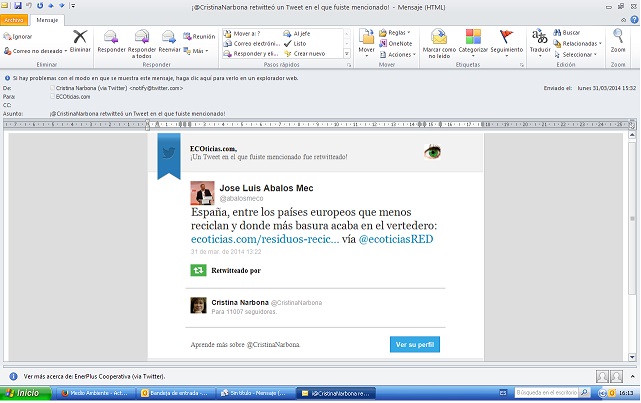This screenshot has height=403, width=641.
Task: Click Jose Luis Abalos Mec profile photo
Action: [x=202, y=193]
